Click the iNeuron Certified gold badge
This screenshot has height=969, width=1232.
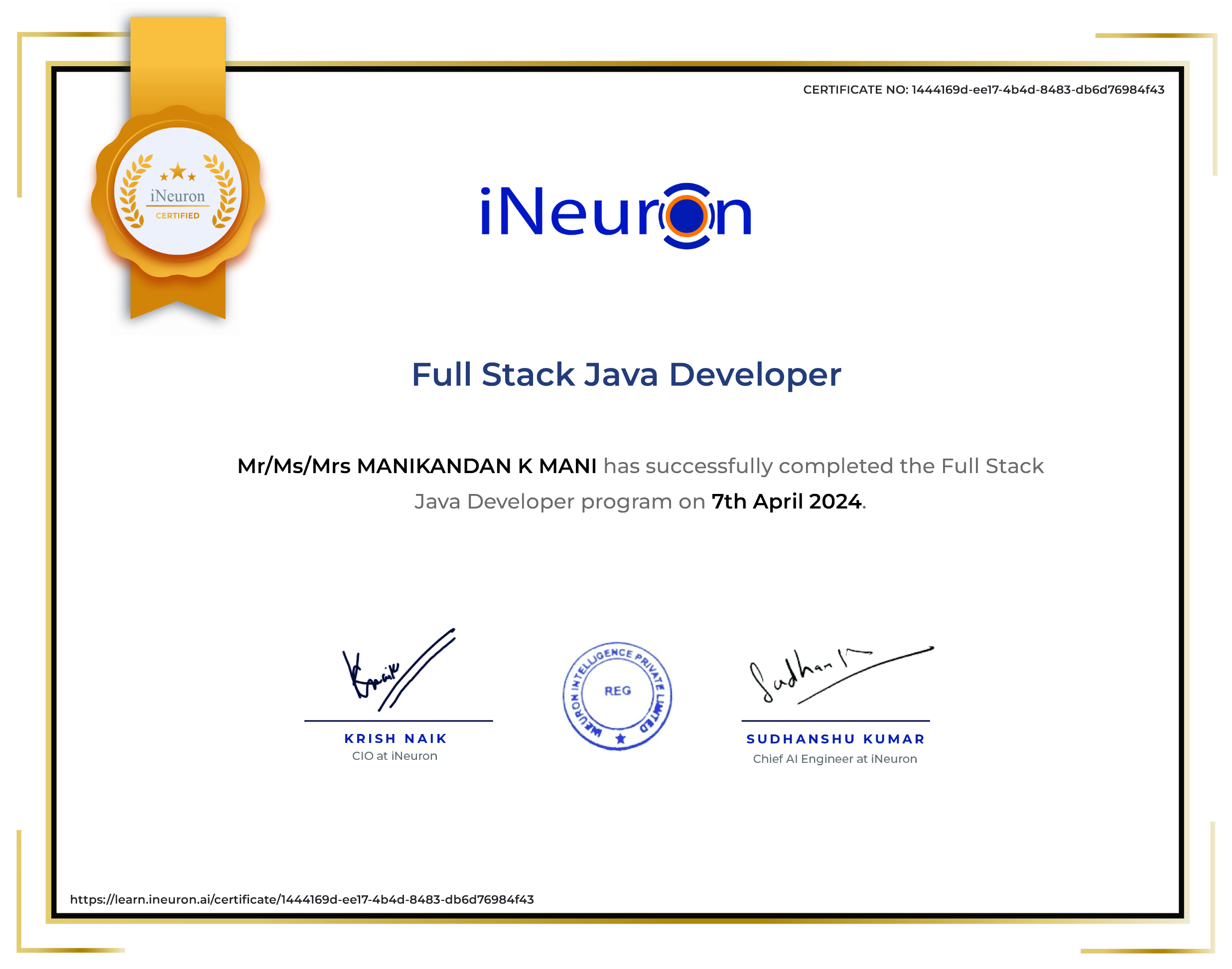click(x=178, y=192)
